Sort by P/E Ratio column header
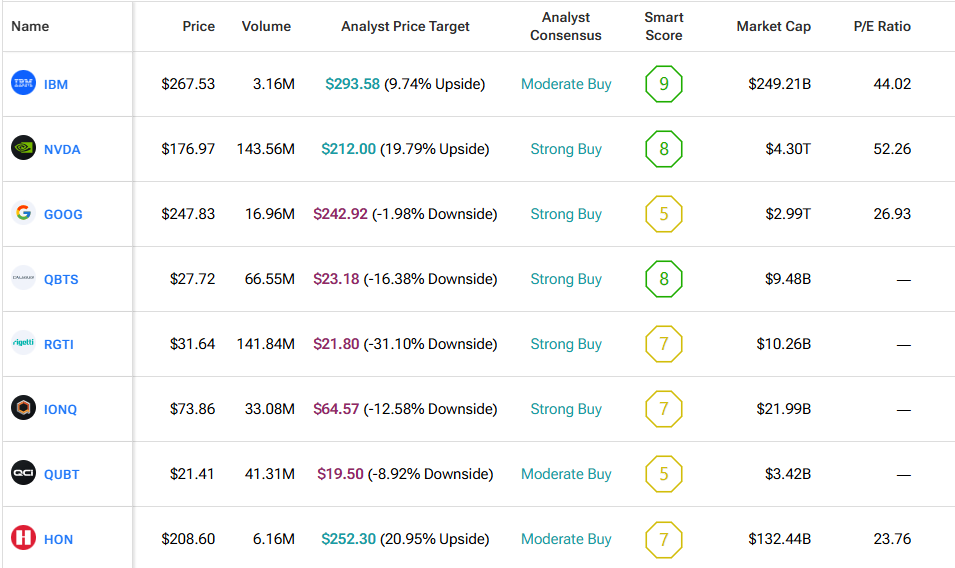This screenshot has width=955, height=568. point(882,26)
